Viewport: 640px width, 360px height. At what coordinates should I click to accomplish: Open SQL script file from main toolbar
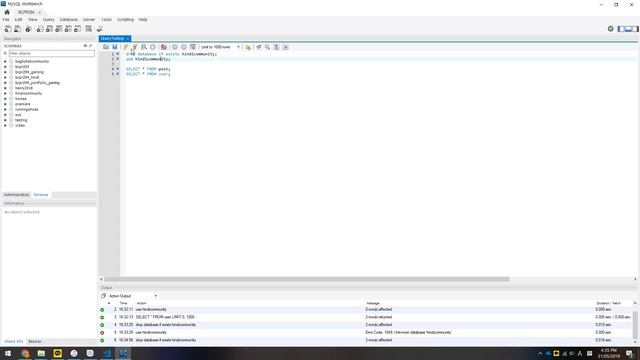coord(18,29)
